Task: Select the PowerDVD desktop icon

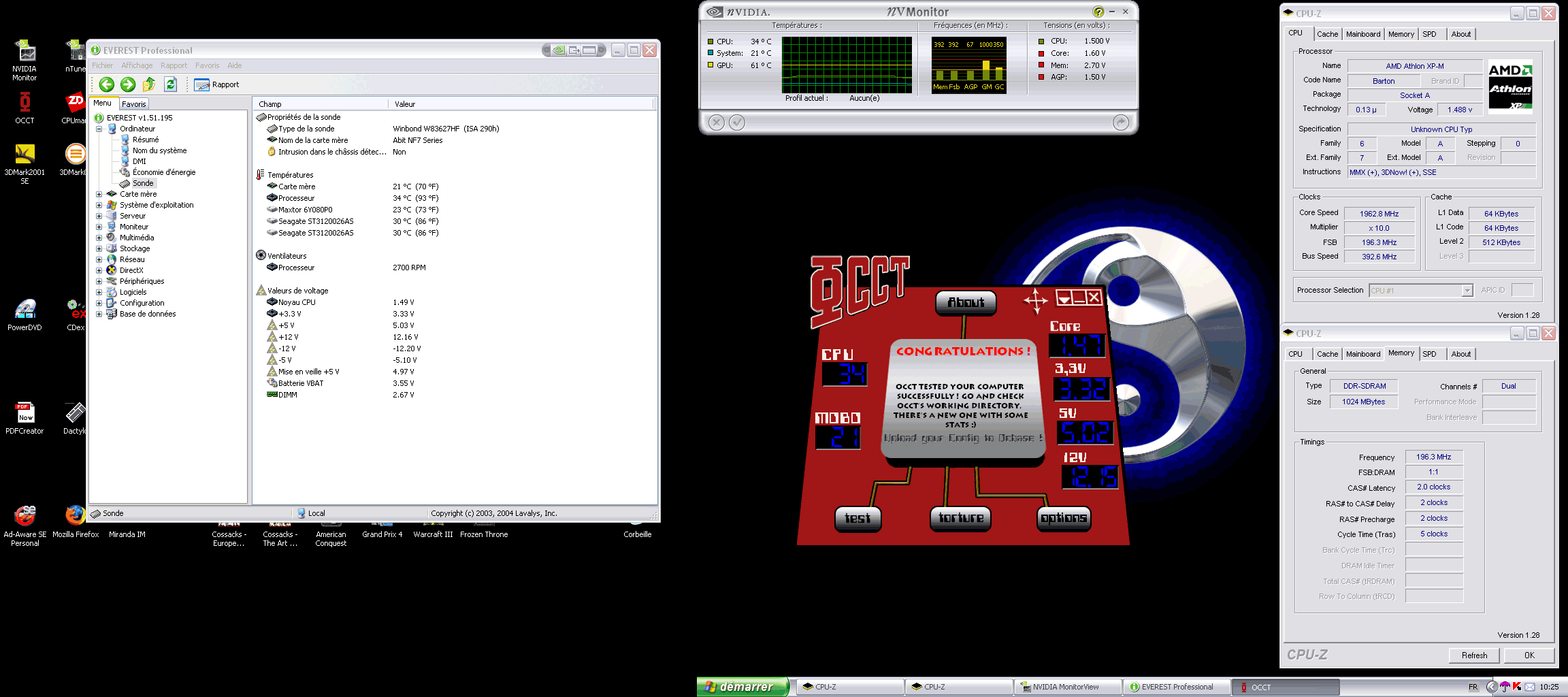Action: tap(24, 315)
